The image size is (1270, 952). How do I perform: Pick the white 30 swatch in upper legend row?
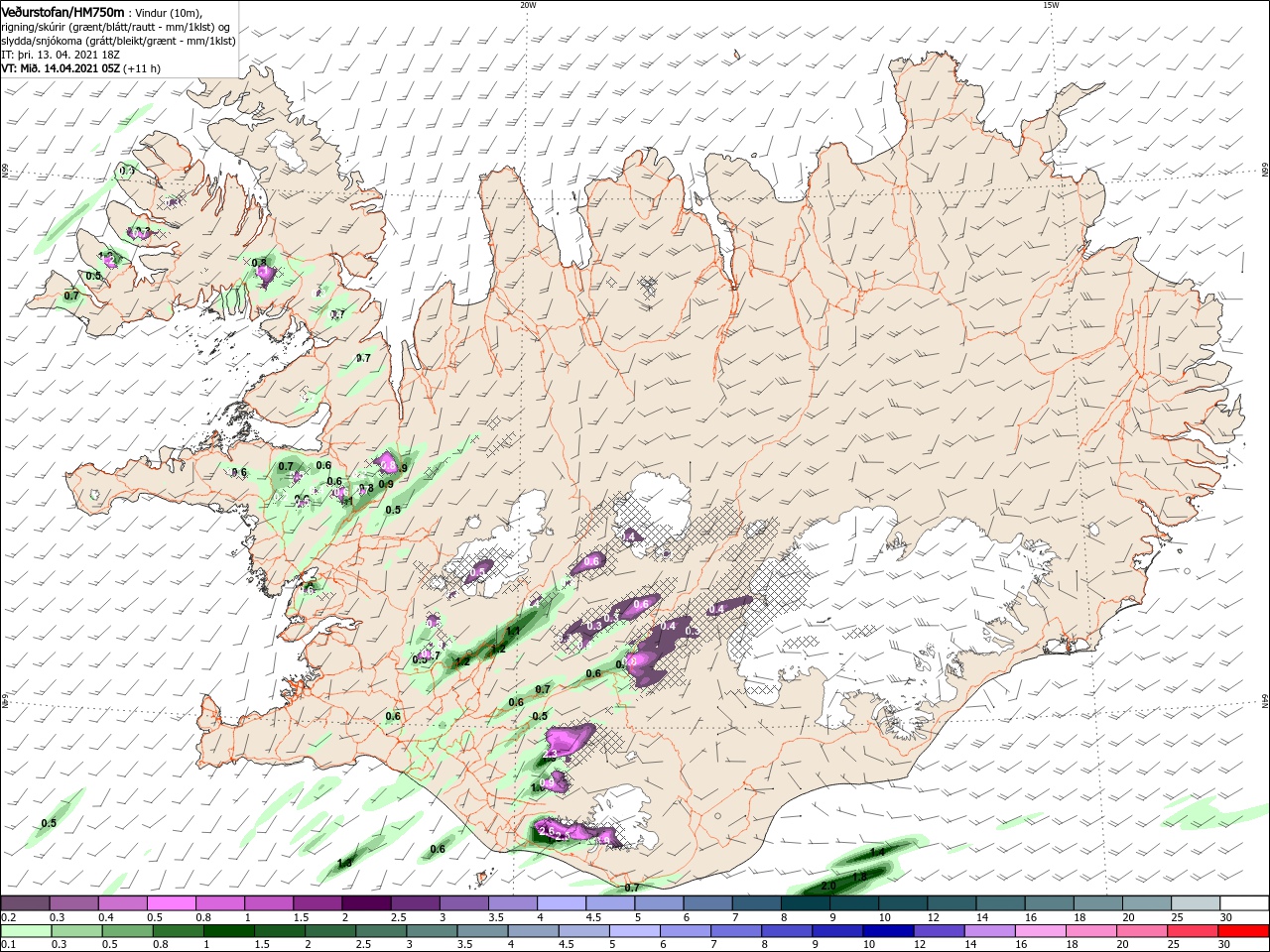[x=1245, y=903]
